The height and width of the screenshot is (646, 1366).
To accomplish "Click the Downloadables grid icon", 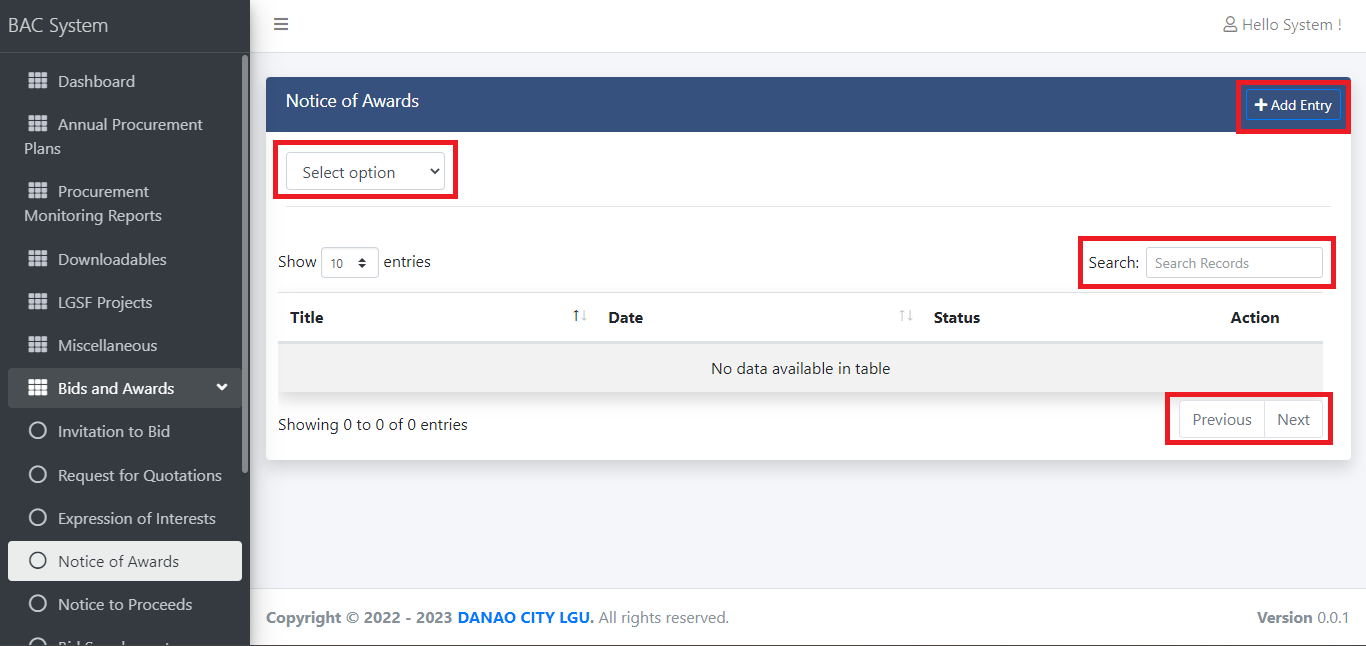I will point(38,259).
